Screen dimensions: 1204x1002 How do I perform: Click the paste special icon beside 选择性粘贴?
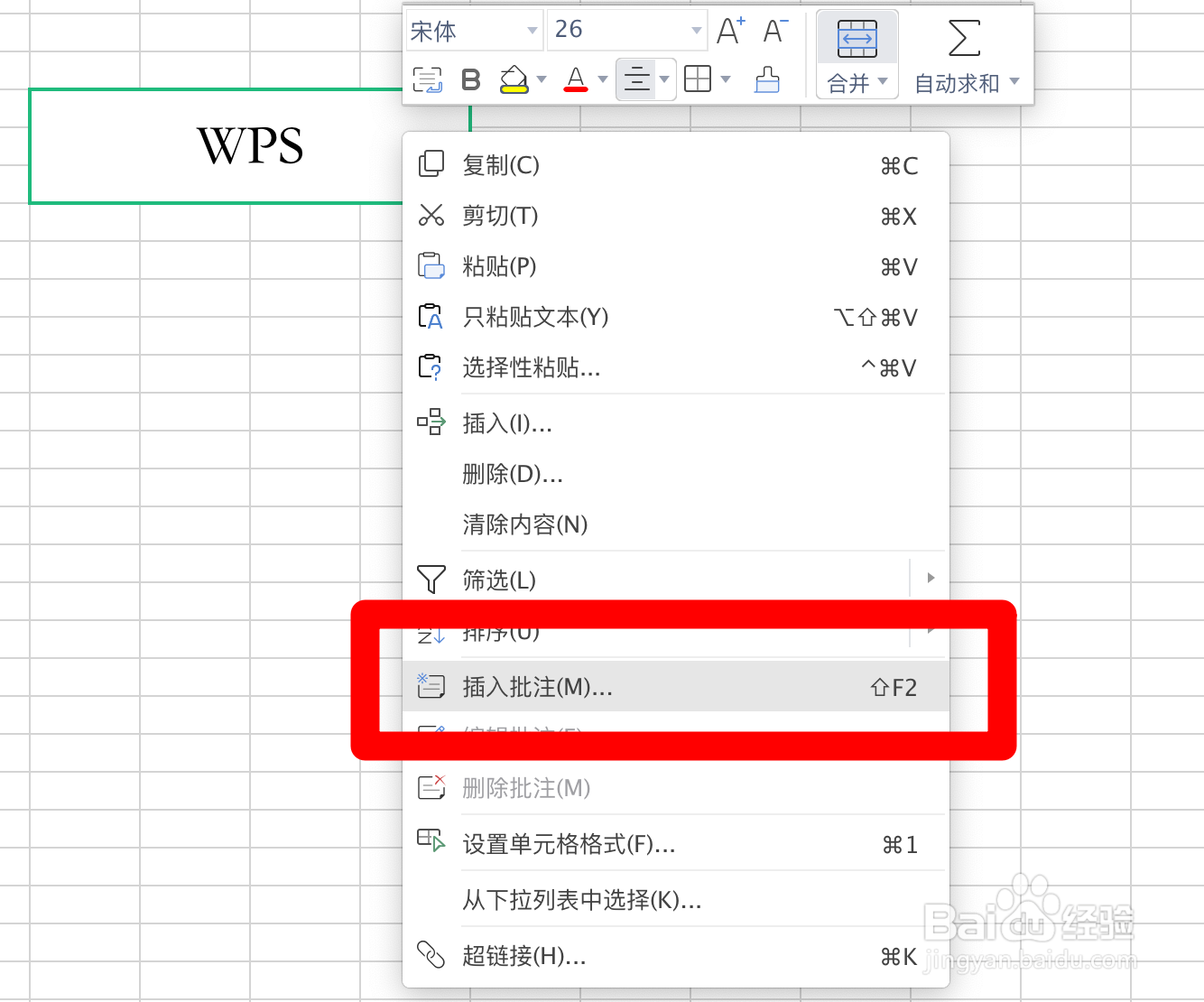(x=431, y=367)
